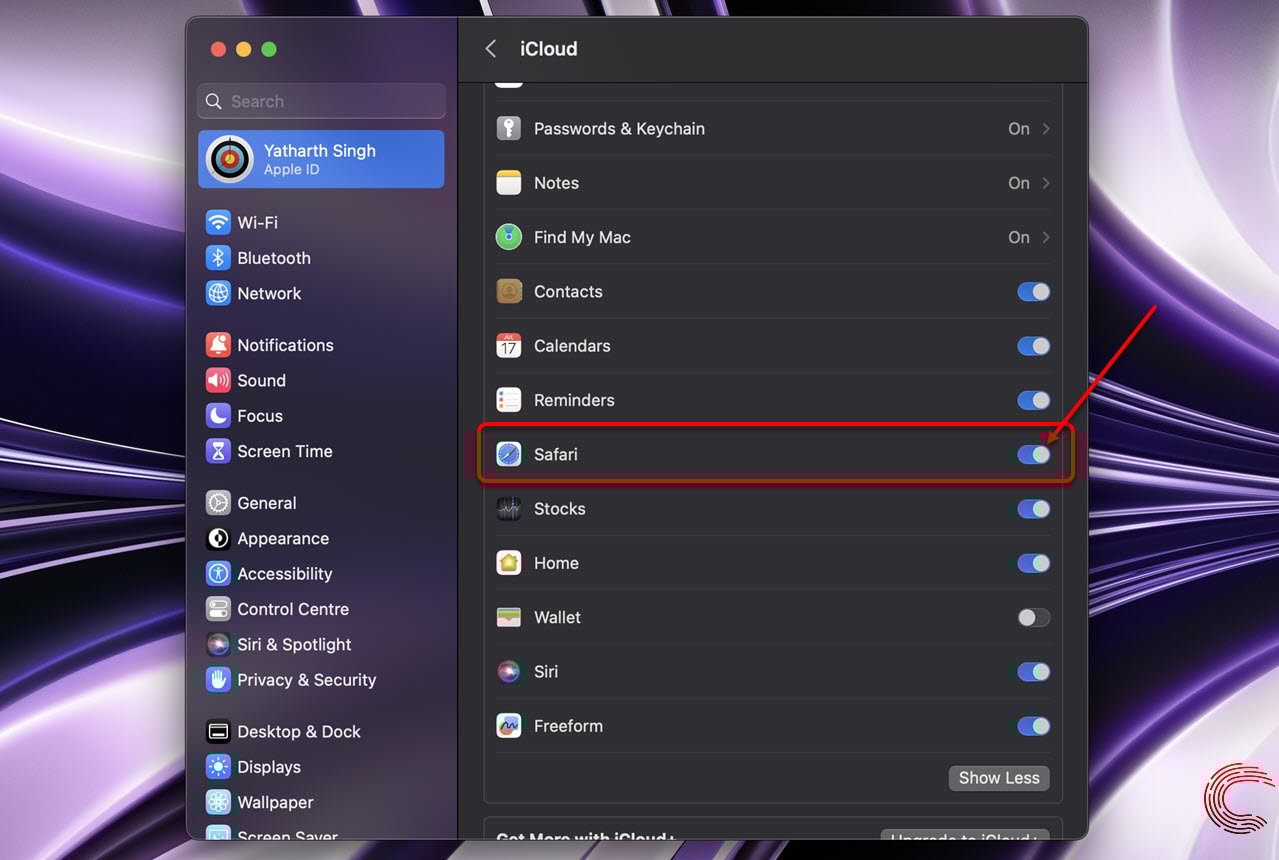Click the Find My Mac green icon
This screenshot has width=1279, height=860.
click(x=509, y=237)
